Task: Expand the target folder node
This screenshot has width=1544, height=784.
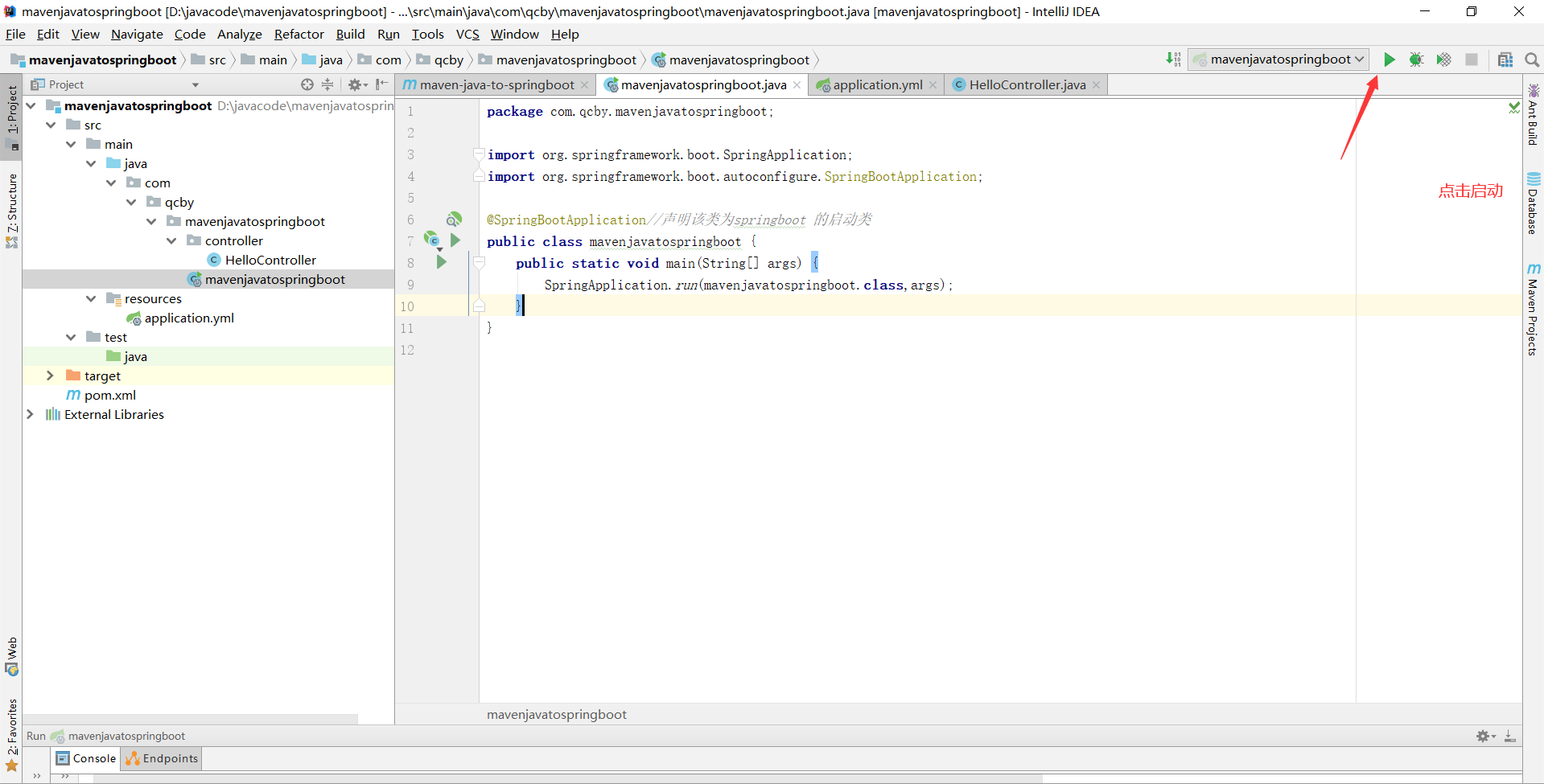Action: click(50, 376)
